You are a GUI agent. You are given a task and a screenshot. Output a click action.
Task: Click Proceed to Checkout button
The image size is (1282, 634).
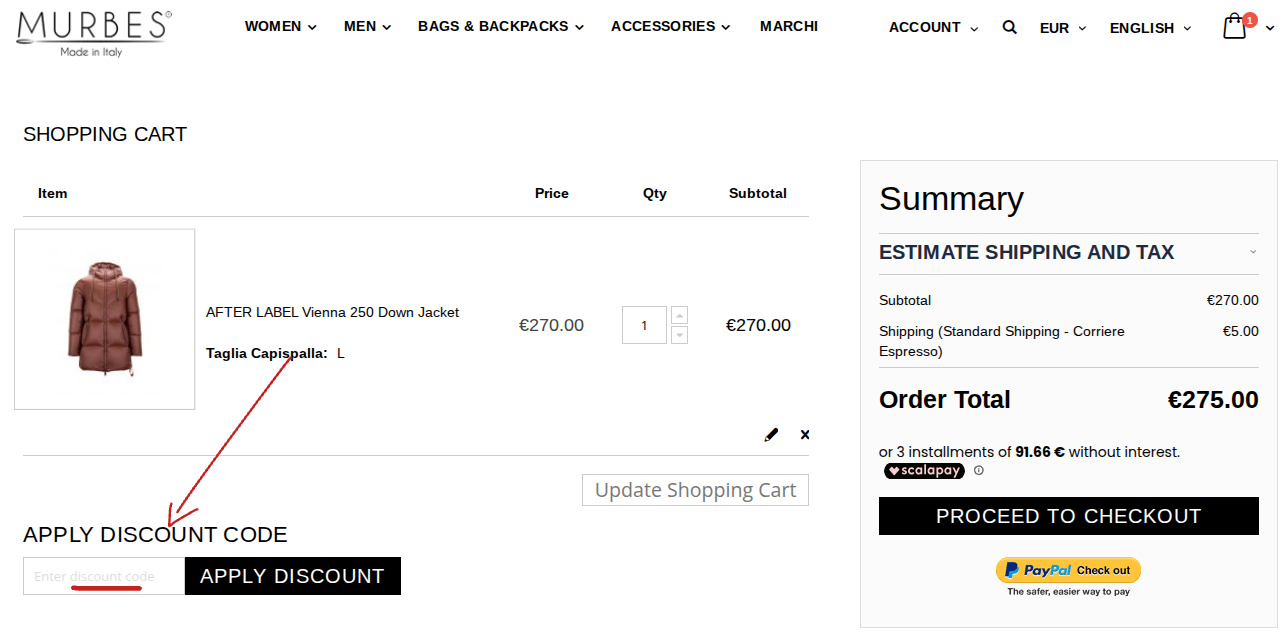click(1068, 516)
